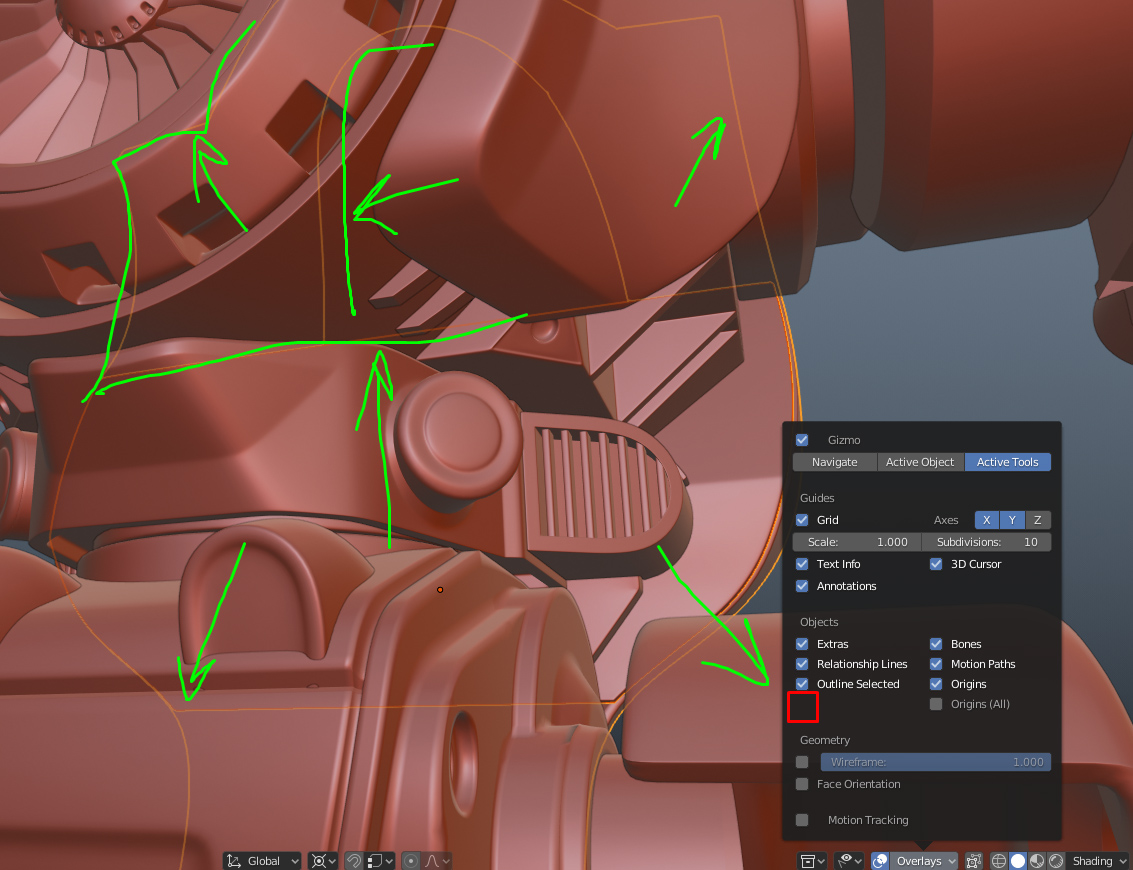Enable Face Orientation overlay
Screen dimensions: 1133x870
click(x=802, y=784)
